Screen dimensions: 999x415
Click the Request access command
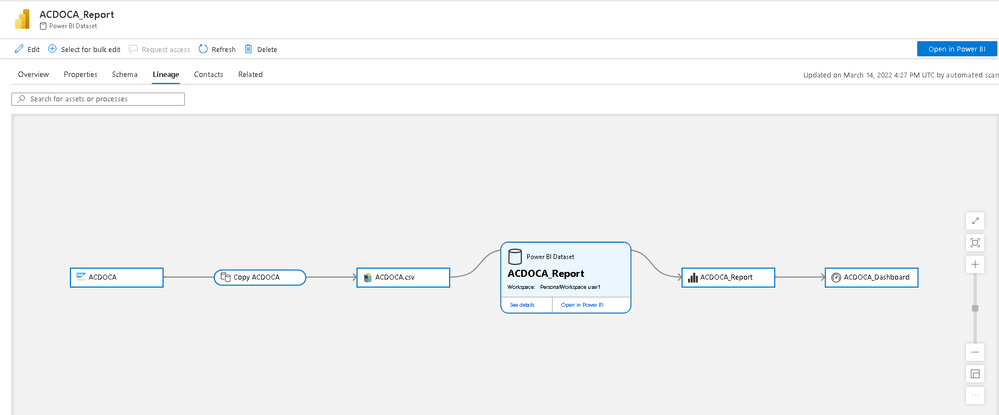[x=159, y=49]
